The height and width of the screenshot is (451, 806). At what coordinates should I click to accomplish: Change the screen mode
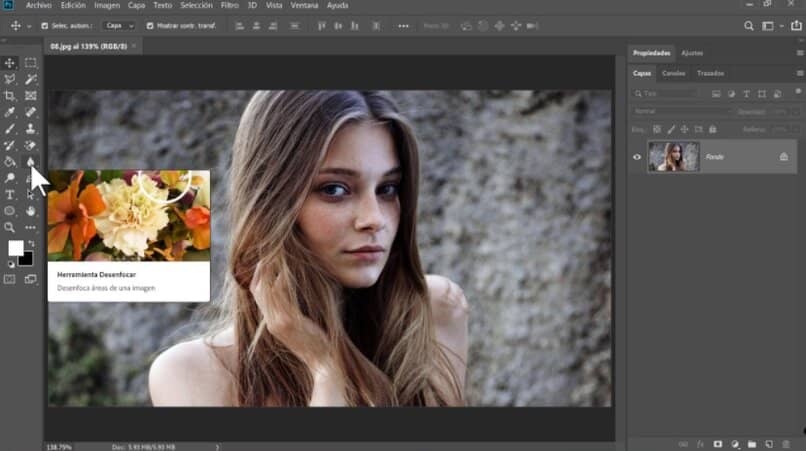(30, 279)
